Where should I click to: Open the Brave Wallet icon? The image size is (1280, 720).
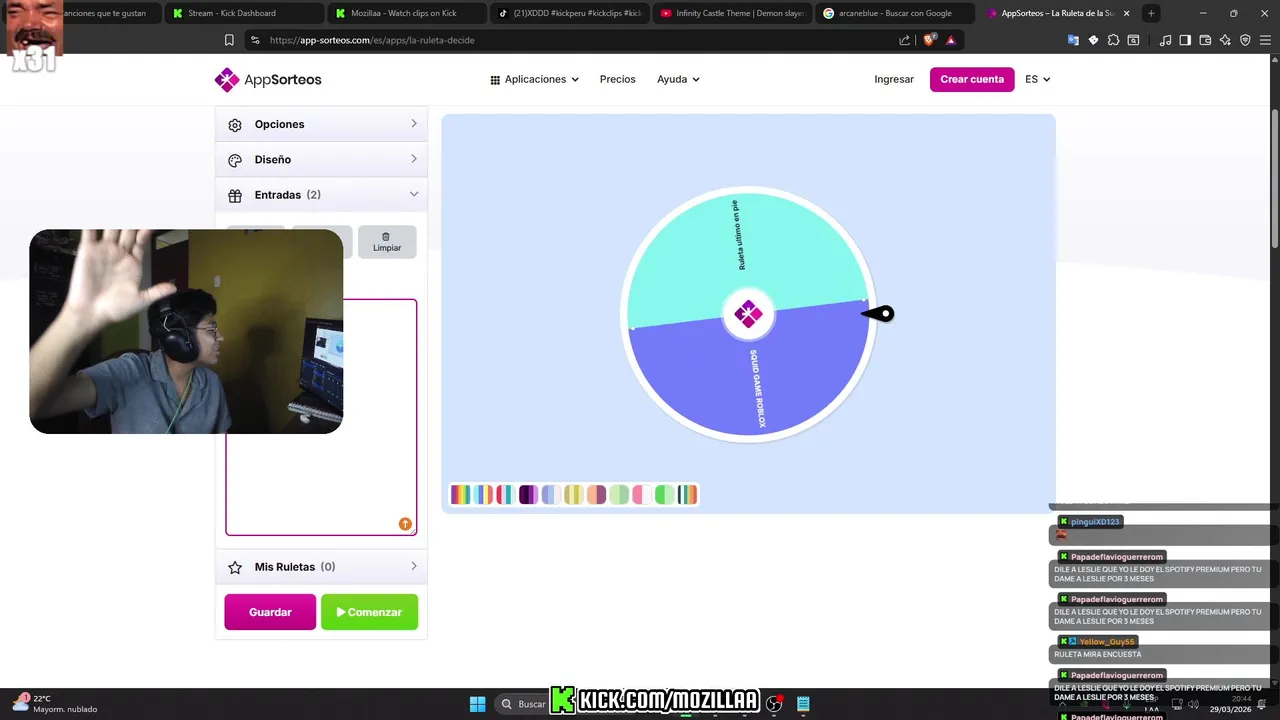1205,40
